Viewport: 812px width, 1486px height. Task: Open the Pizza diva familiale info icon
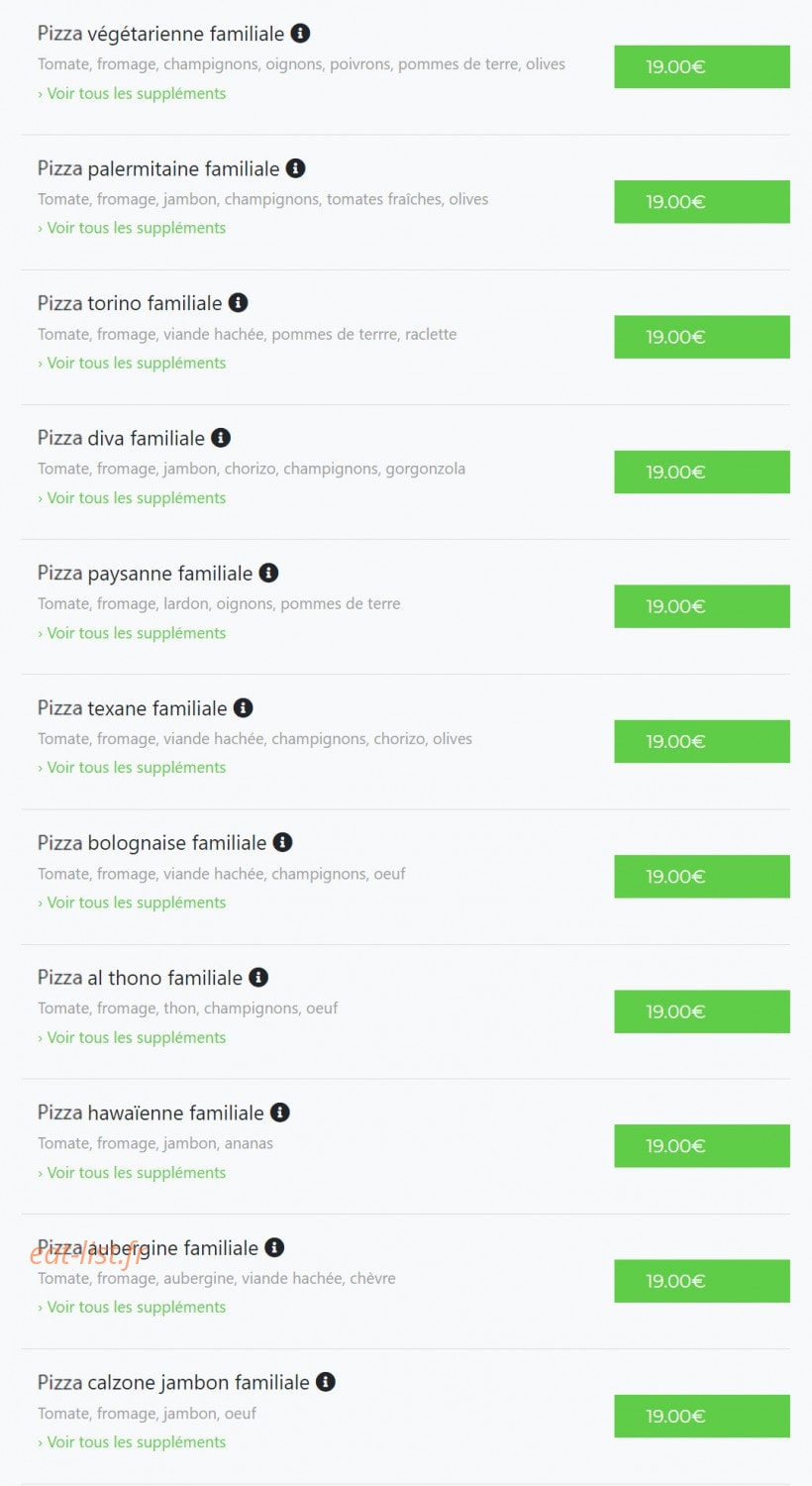click(x=221, y=437)
